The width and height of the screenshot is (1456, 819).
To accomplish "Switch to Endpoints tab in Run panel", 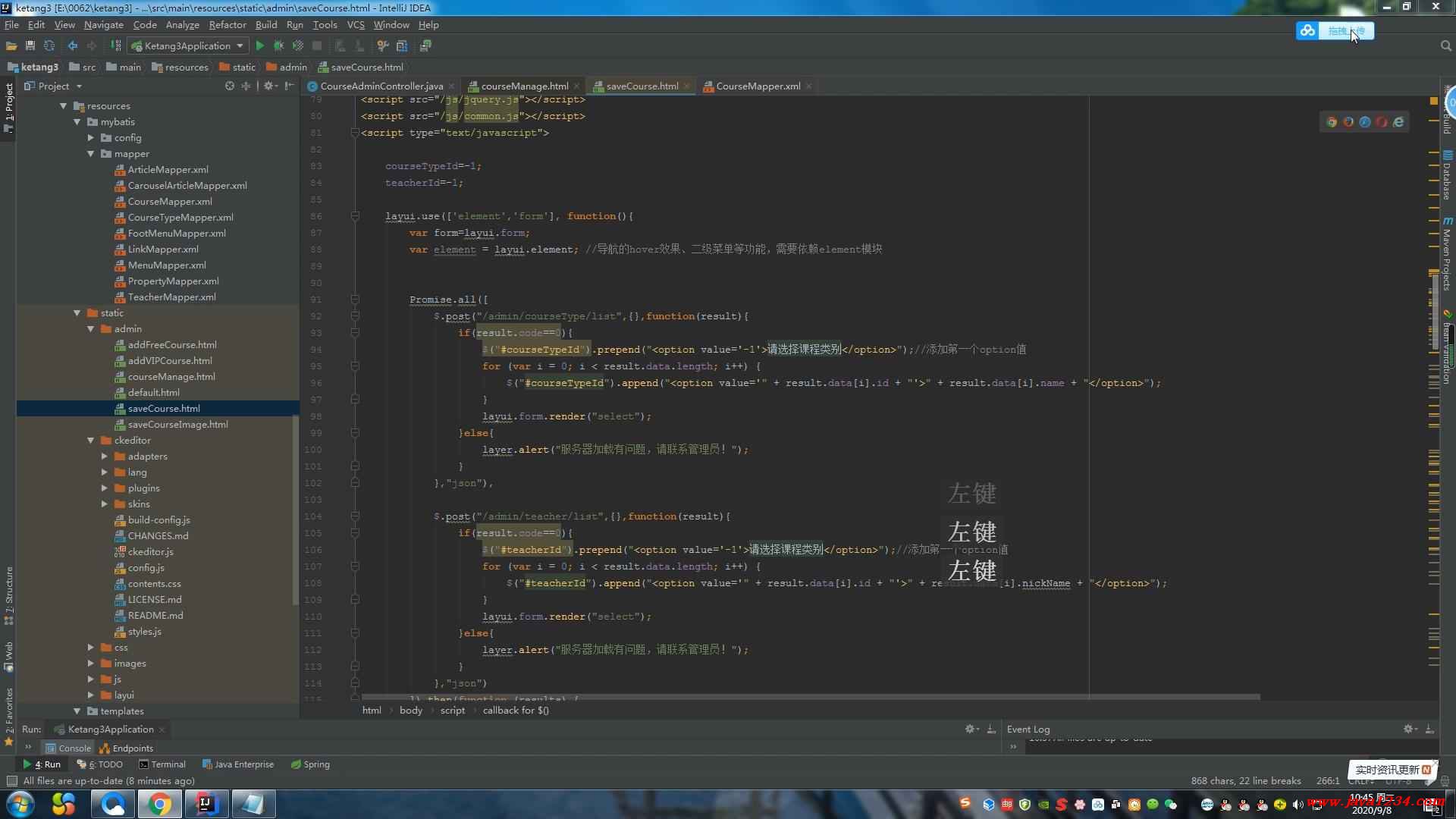I will 126,748.
